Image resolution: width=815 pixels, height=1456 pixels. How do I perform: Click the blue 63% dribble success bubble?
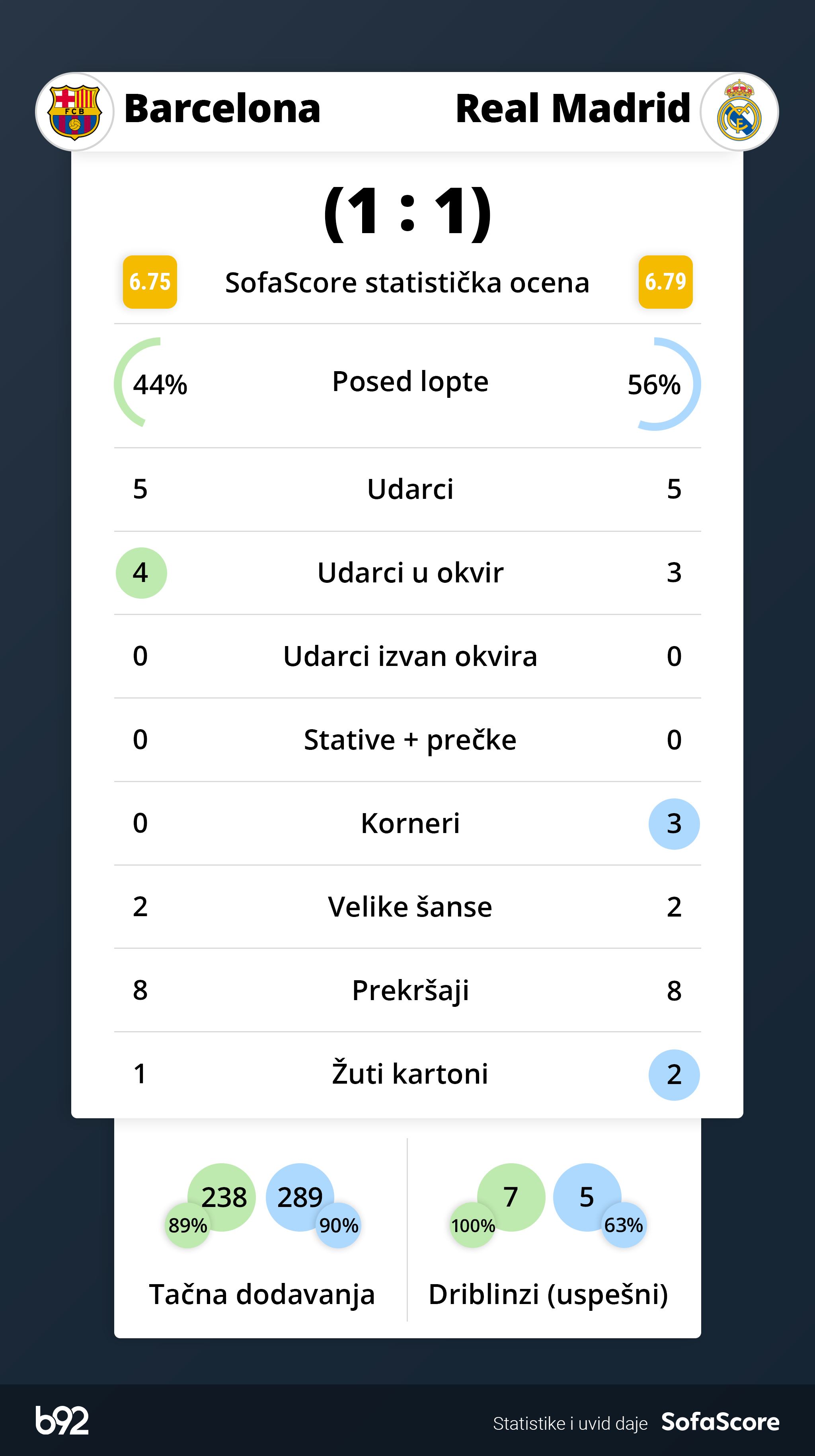tap(623, 1225)
